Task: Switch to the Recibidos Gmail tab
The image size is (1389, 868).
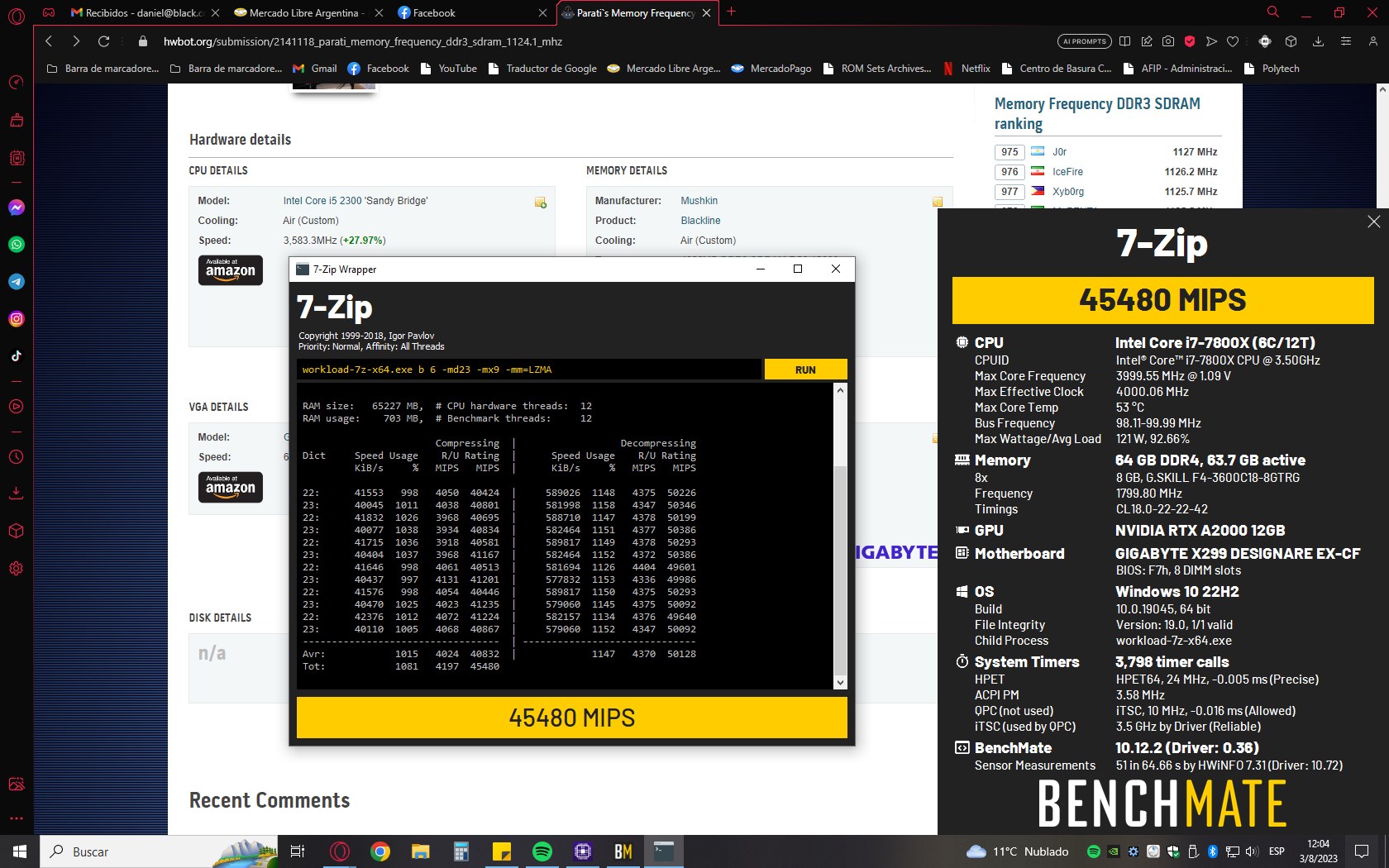Action: pos(144,12)
